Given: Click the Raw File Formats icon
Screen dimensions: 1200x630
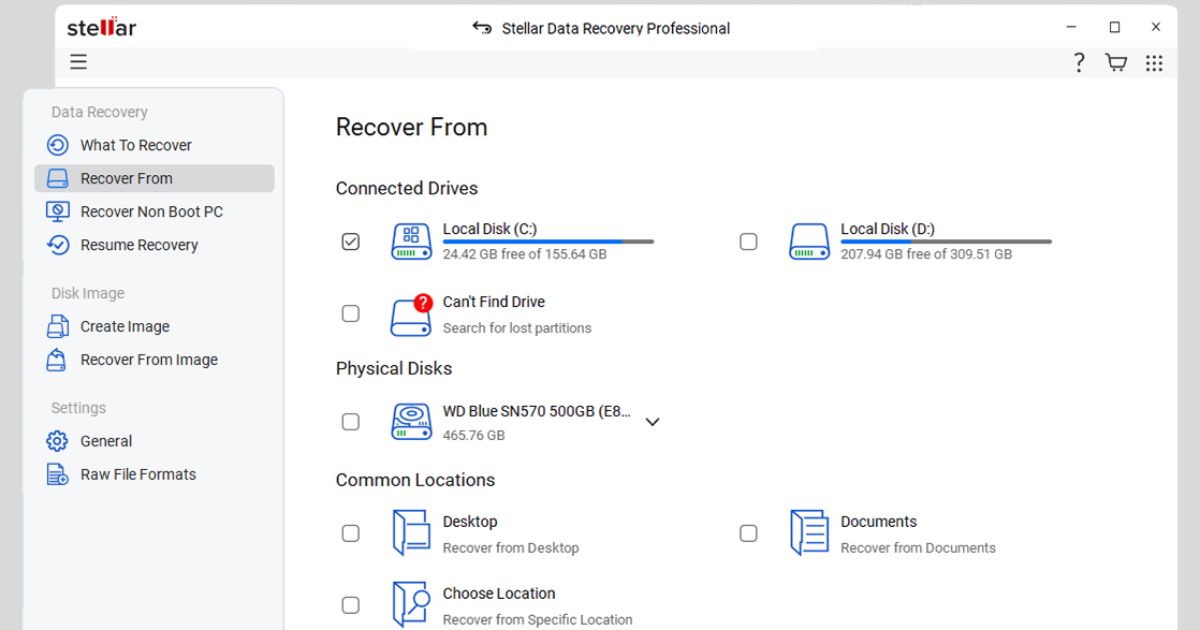Looking at the screenshot, I should point(58,474).
